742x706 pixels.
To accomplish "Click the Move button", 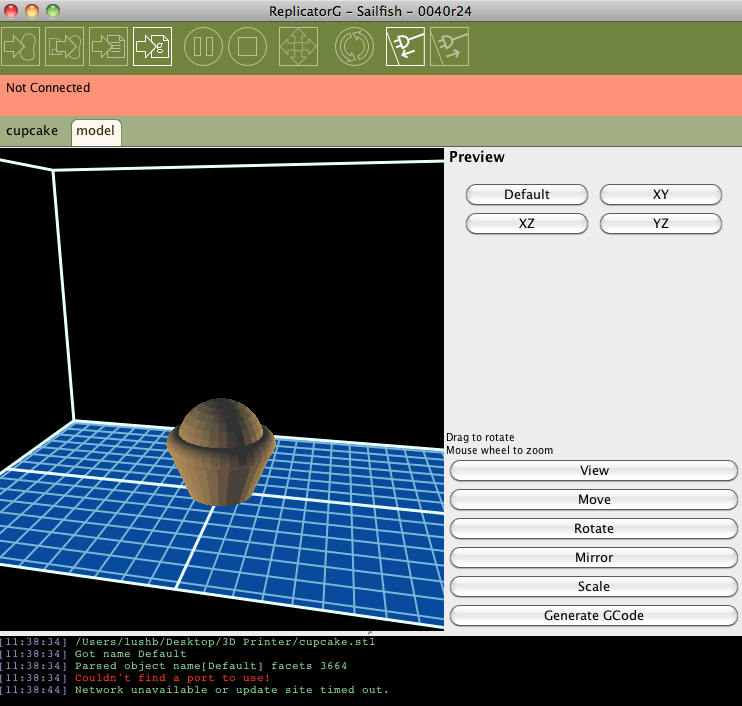I will (x=594, y=499).
